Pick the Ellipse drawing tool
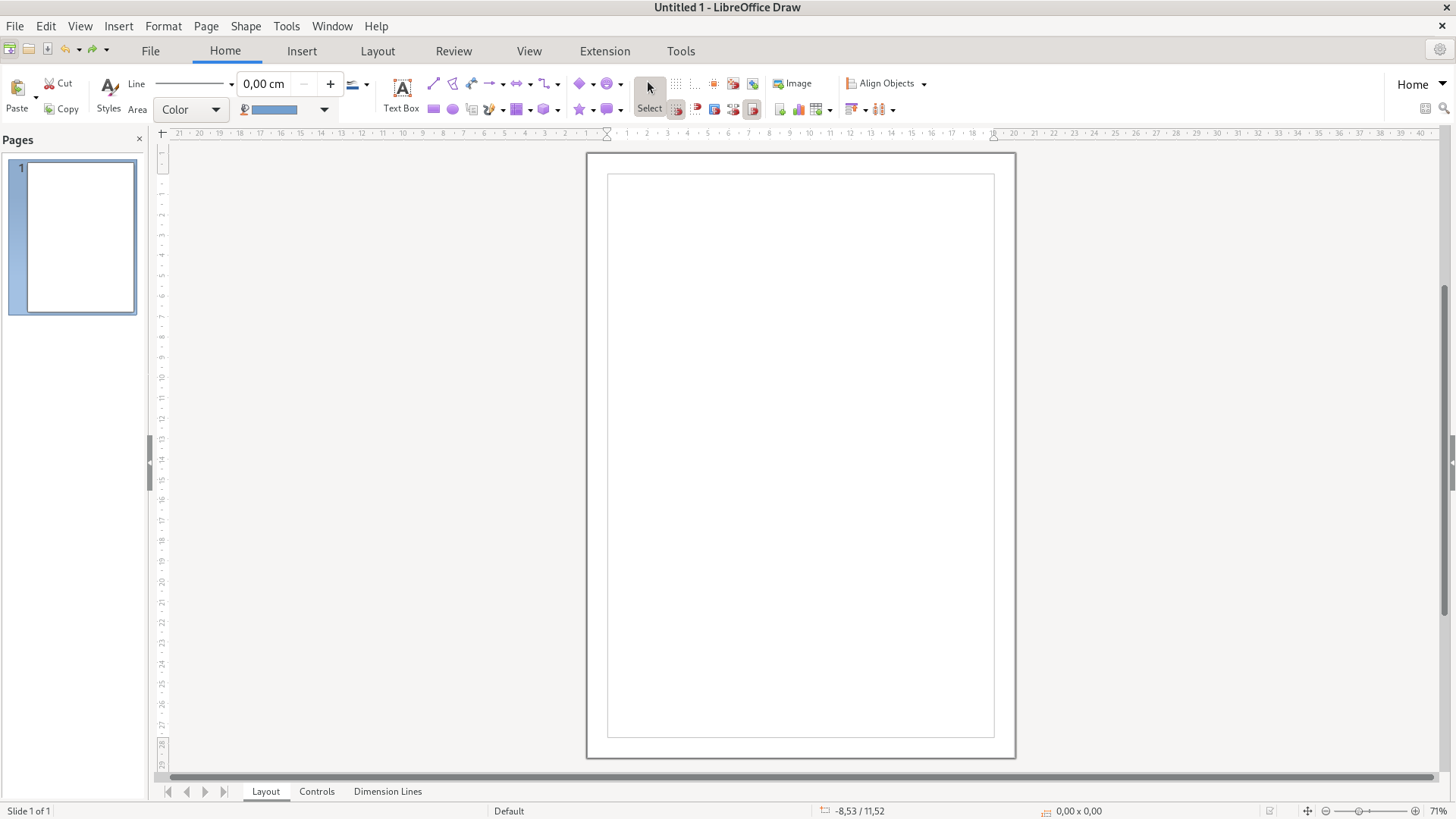The image size is (1456, 819). coord(453,110)
